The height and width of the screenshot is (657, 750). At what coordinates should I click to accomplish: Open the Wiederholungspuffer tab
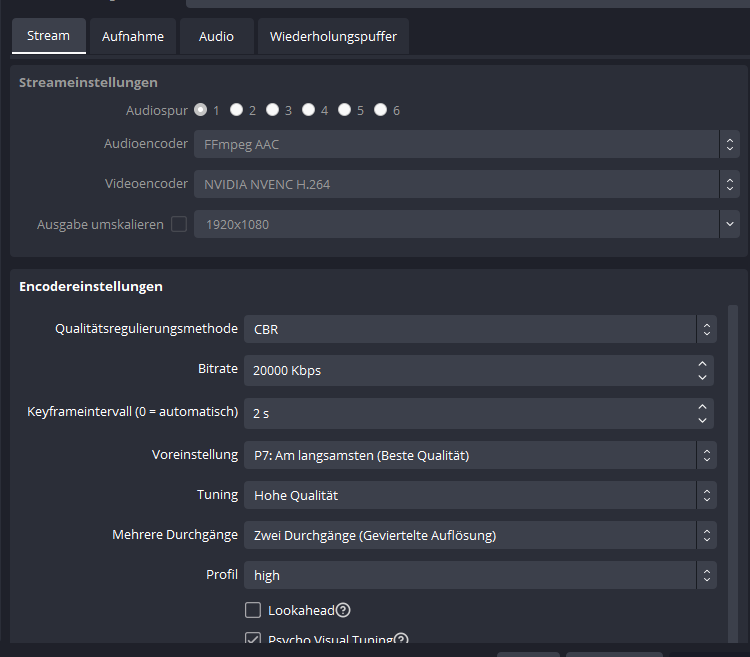[x=333, y=37]
